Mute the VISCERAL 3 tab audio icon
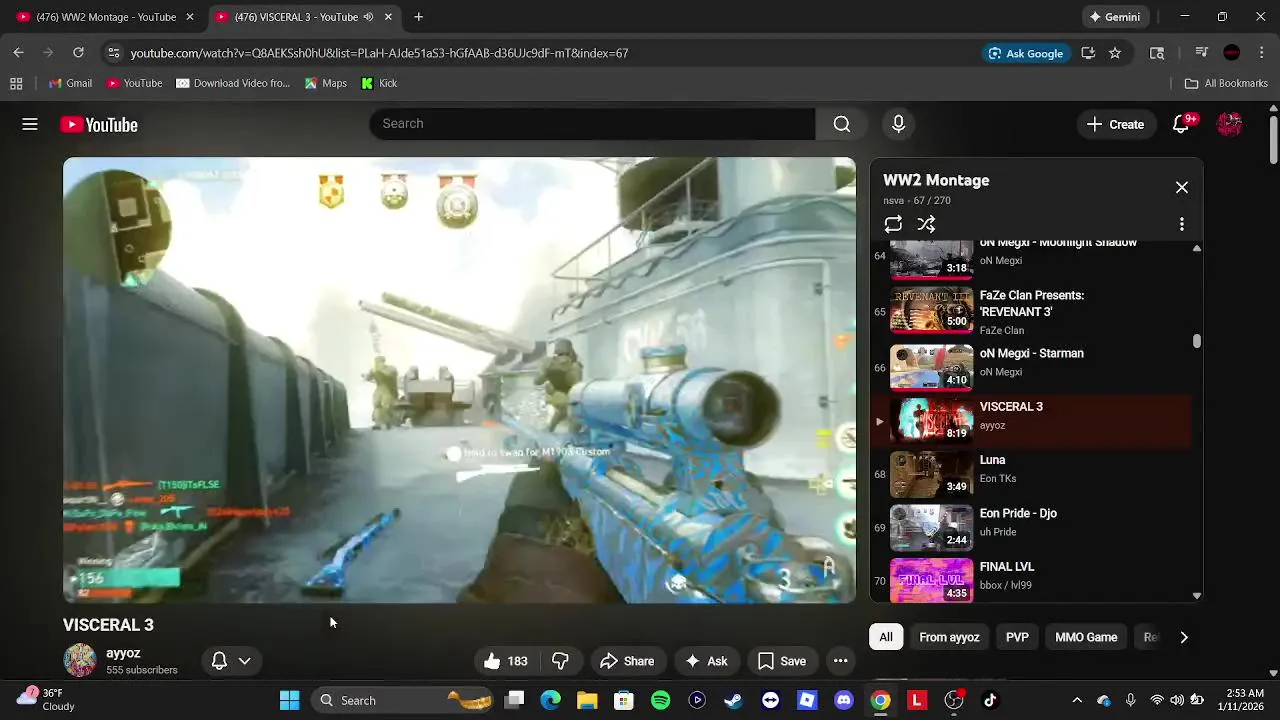 tap(368, 17)
